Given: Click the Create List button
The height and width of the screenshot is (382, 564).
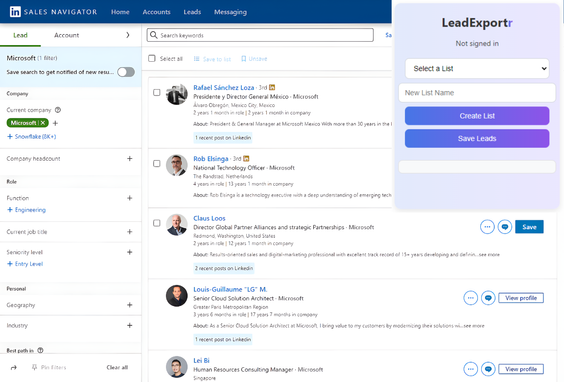Looking at the screenshot, I should pyautogui.click(x=477, y=116).
